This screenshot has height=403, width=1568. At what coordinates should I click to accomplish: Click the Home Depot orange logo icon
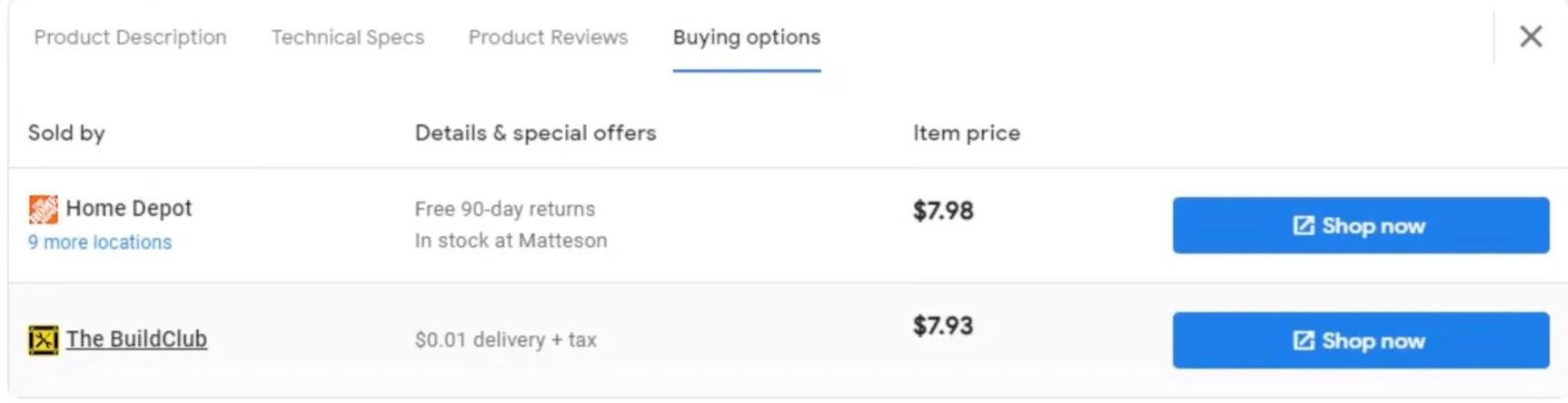click(43, 209)
